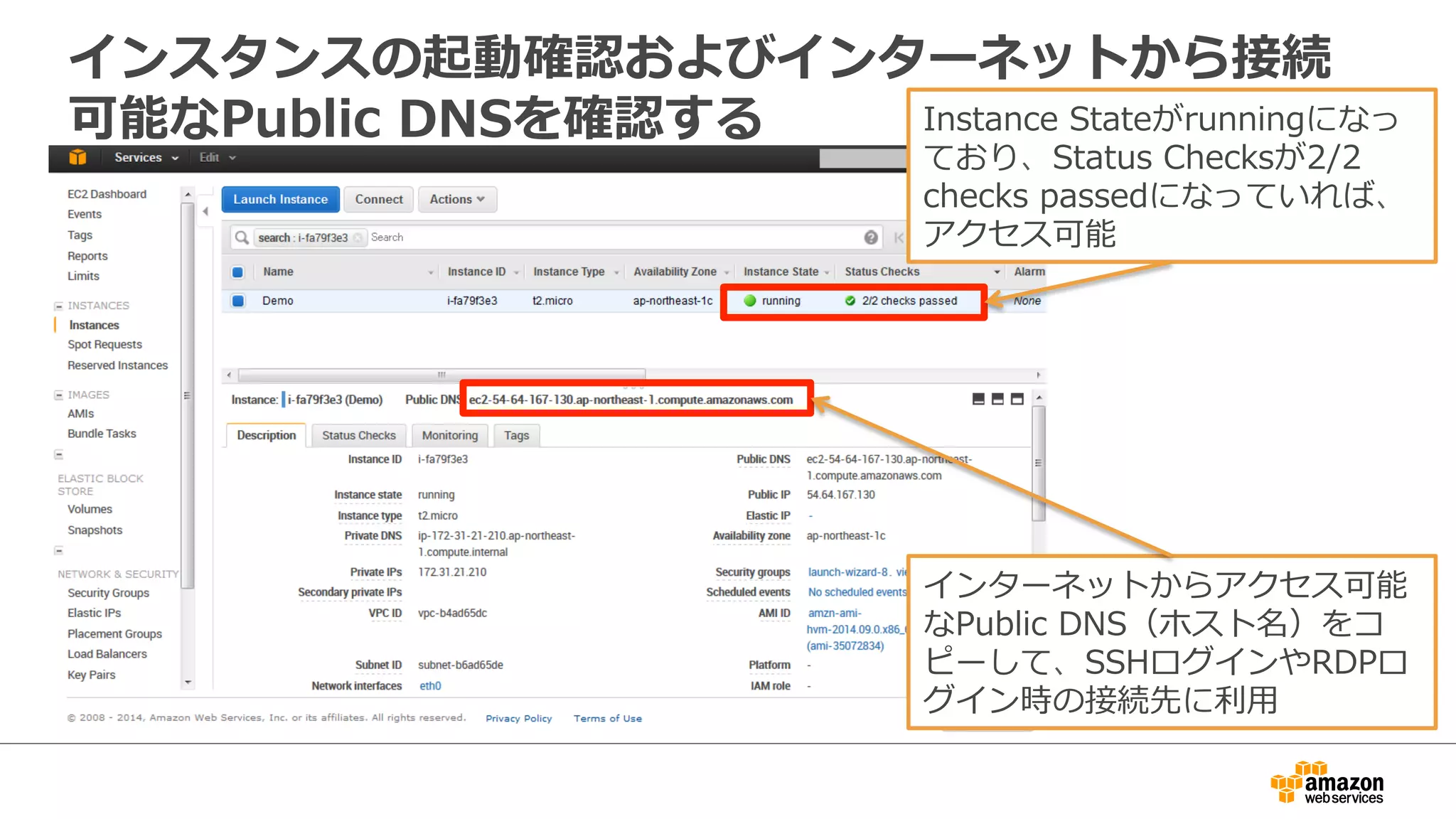Open Reports in the sidebar
Viewport: 1456px width, 819px height.
tap(87, 256)
